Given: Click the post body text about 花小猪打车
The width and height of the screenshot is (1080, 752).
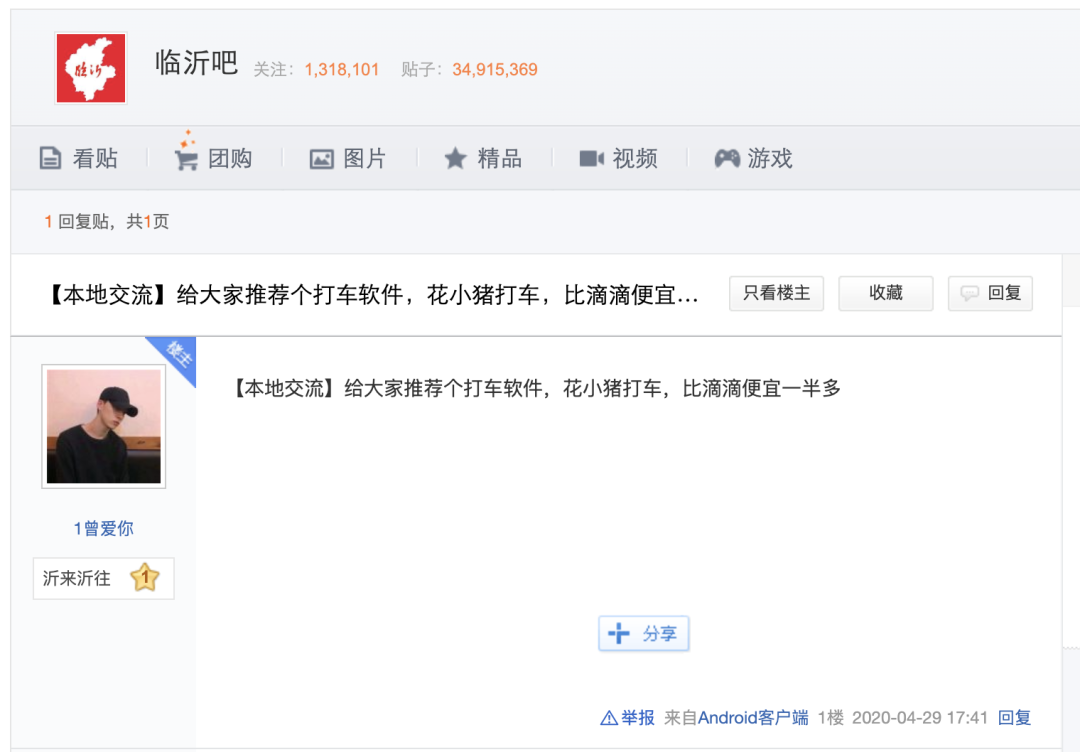Looking at the screenshot, I should point(536,388).
